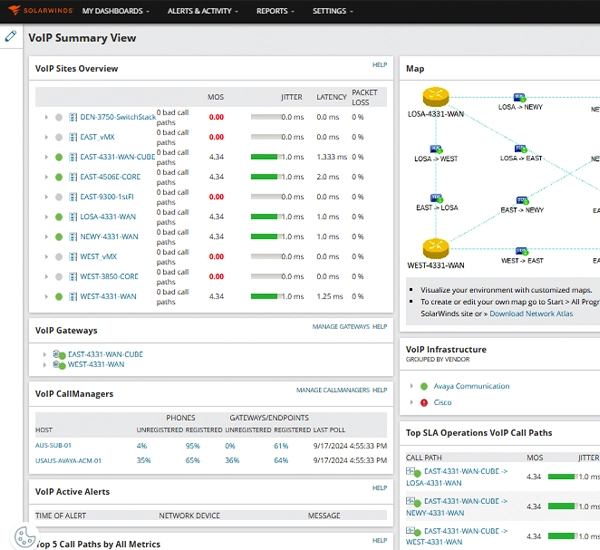600x550 pixels.
Task: Open the Alerts & Activity menu
Action: [x=202, y=11]
